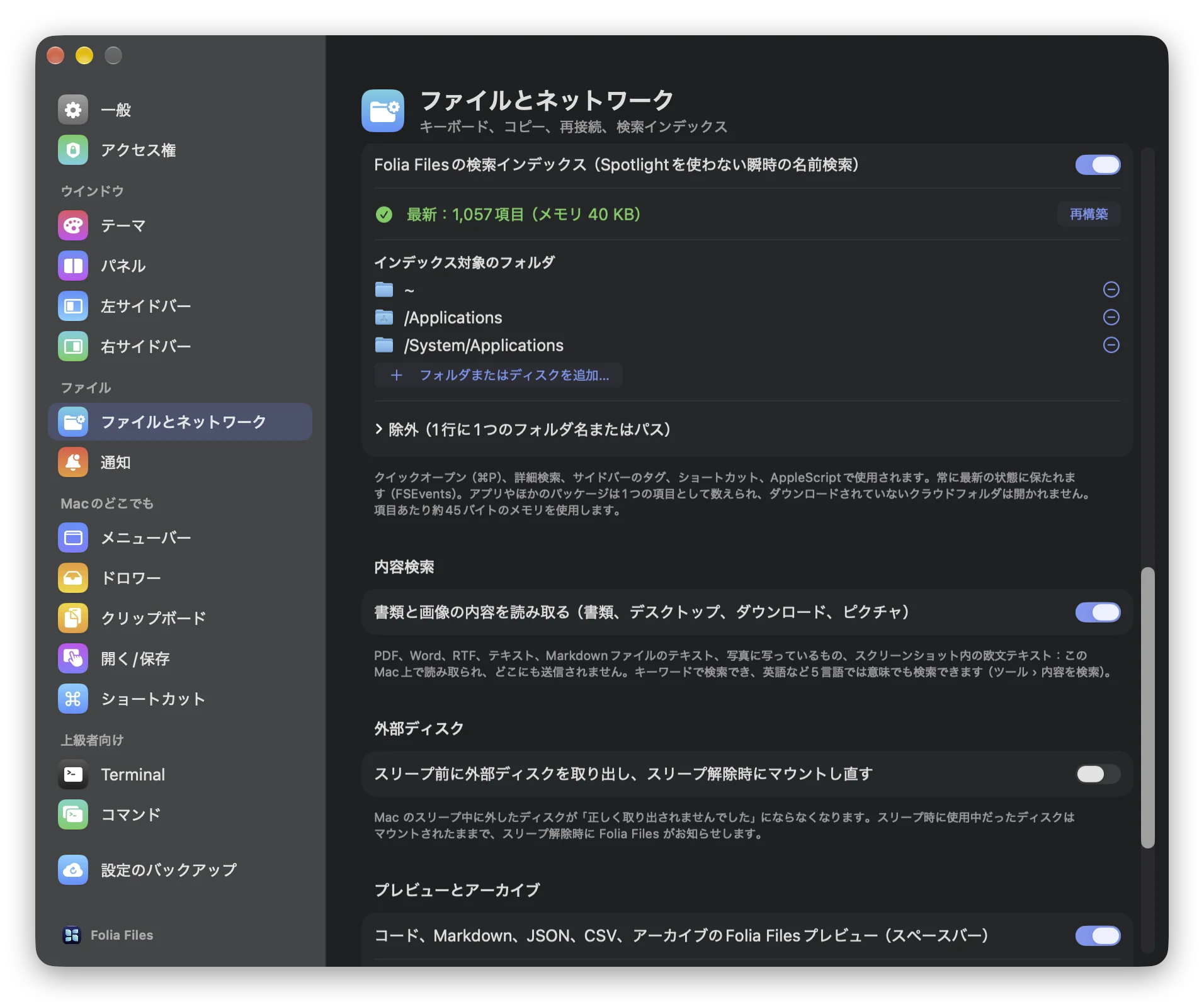Switch to ショートカット settings
Screen dimensions: 1204x1002
[180, 699]
